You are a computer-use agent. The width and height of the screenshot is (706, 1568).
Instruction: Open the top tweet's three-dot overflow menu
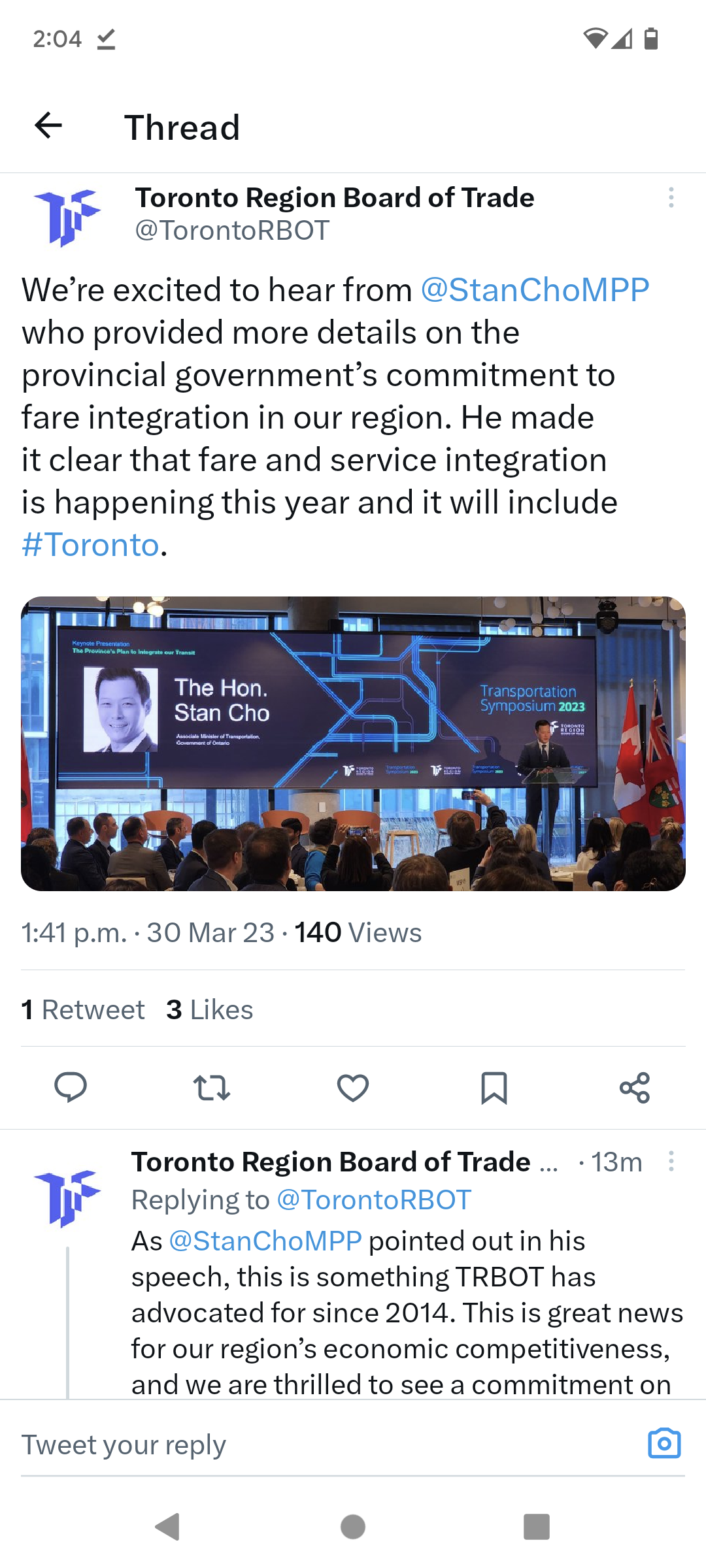(x=671, y=198)
